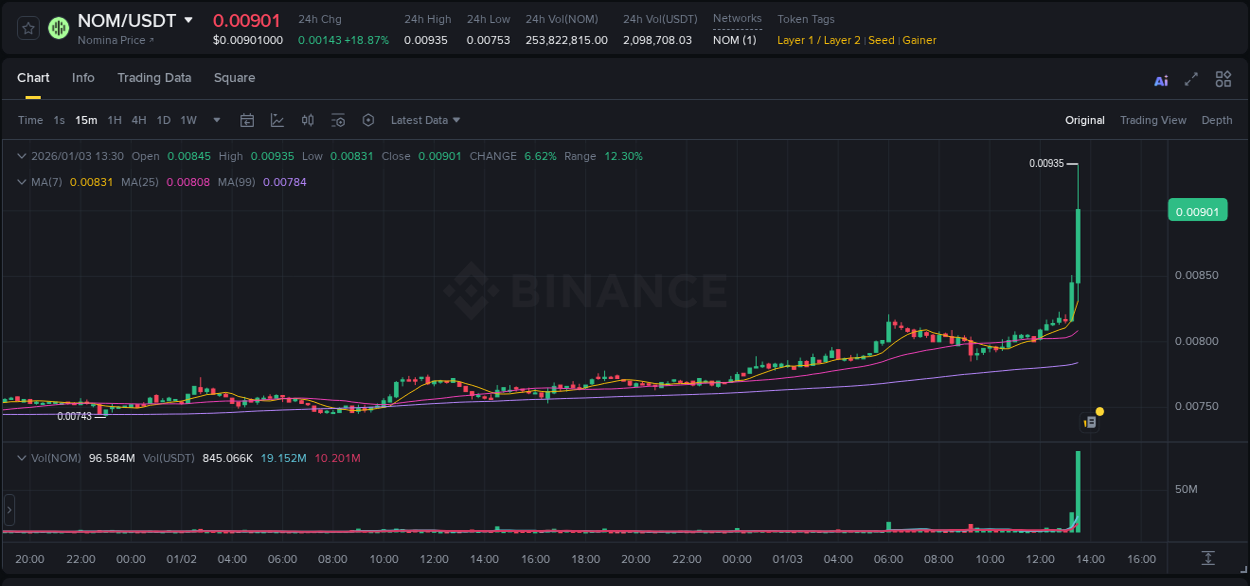Image resolution: width=1250 pixels, height=586 pixels.
Task: Click the current price label 0.00901
Action: 1197,210
